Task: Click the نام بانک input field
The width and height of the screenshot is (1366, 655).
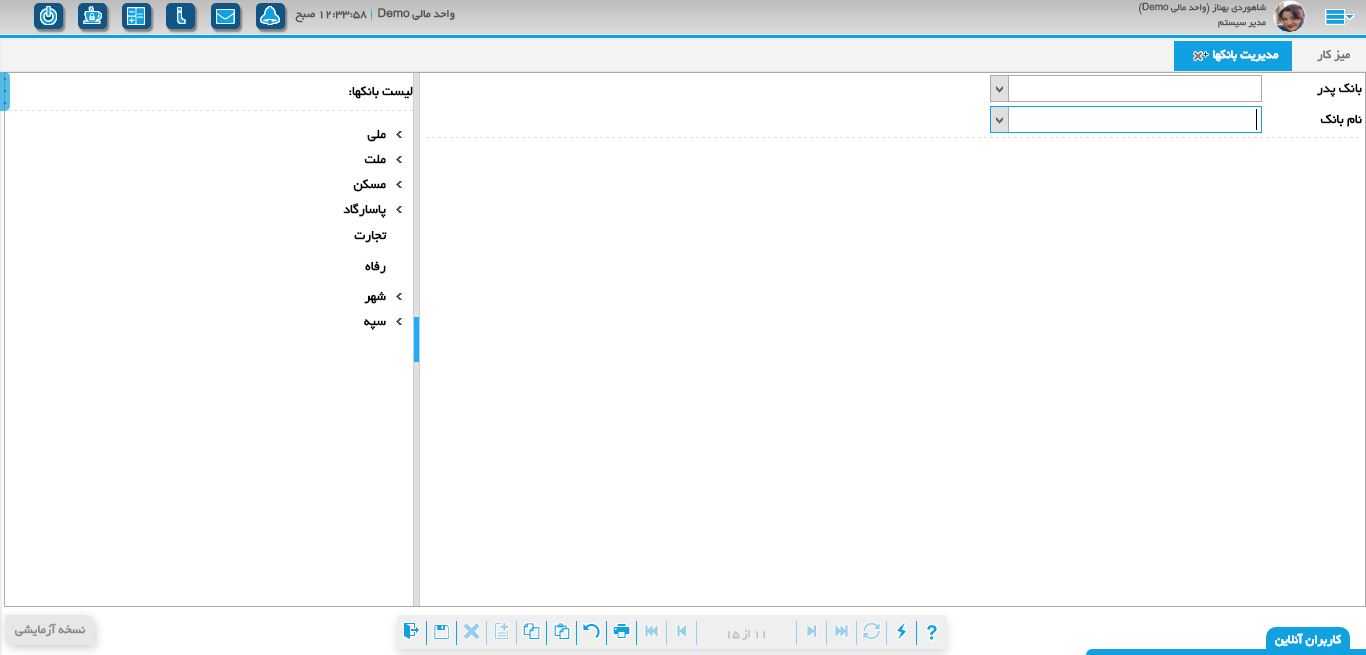Action: pyautogui.click(x=1135, y=120)
